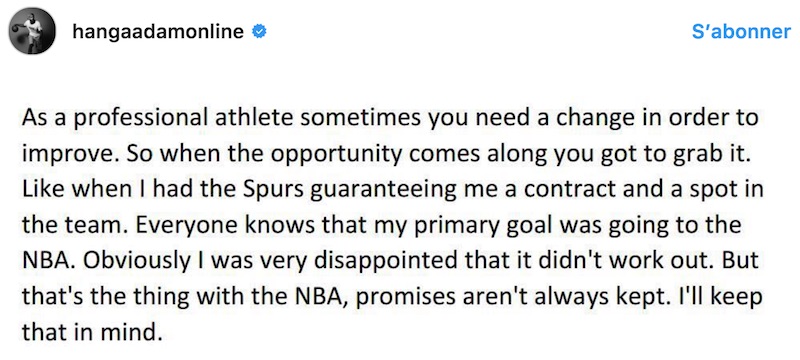This screenshot has height=360, width=800.
Task: Open the hangaadamonline profile picture
Action: click(32, 31)
